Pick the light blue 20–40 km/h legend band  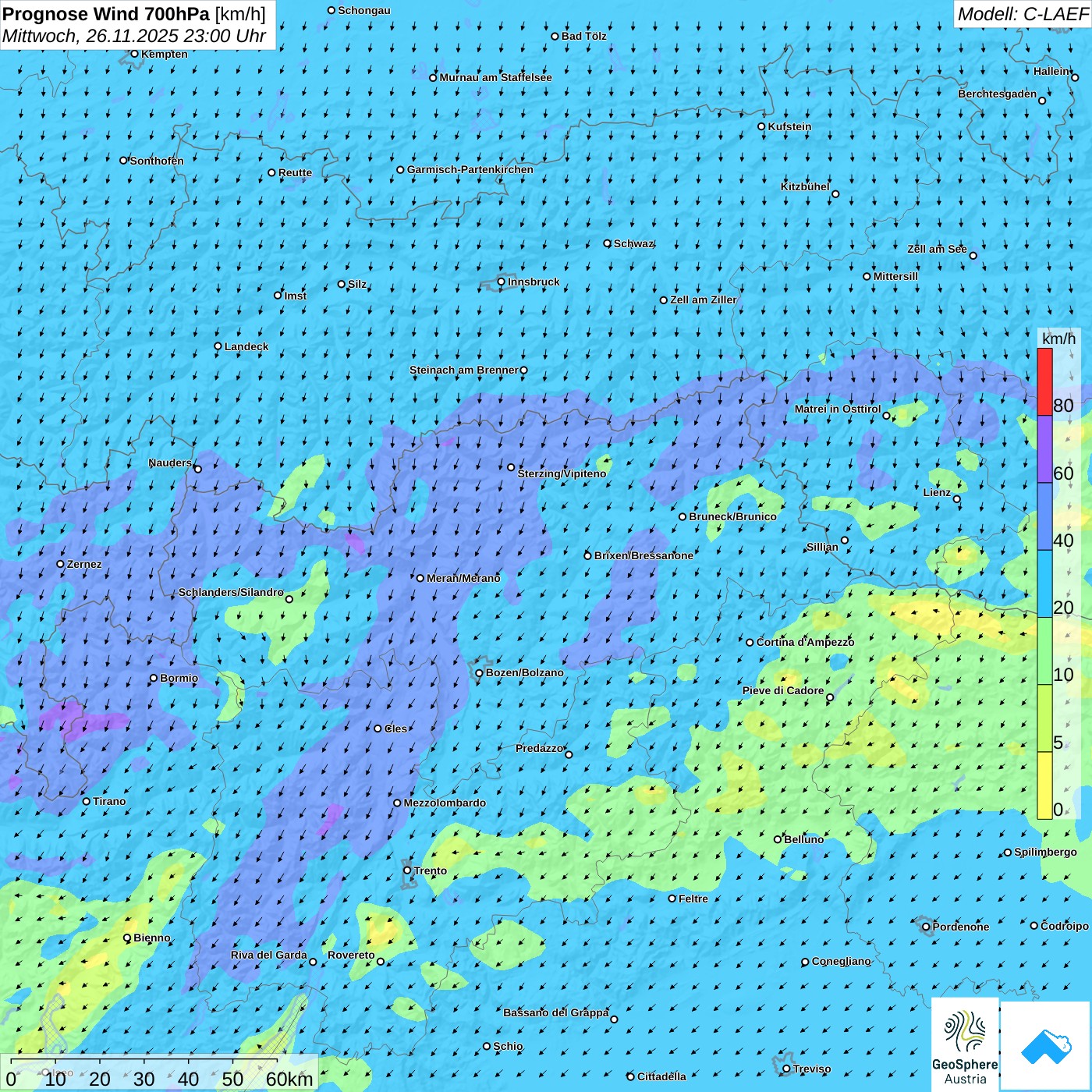coord(1044,584)
